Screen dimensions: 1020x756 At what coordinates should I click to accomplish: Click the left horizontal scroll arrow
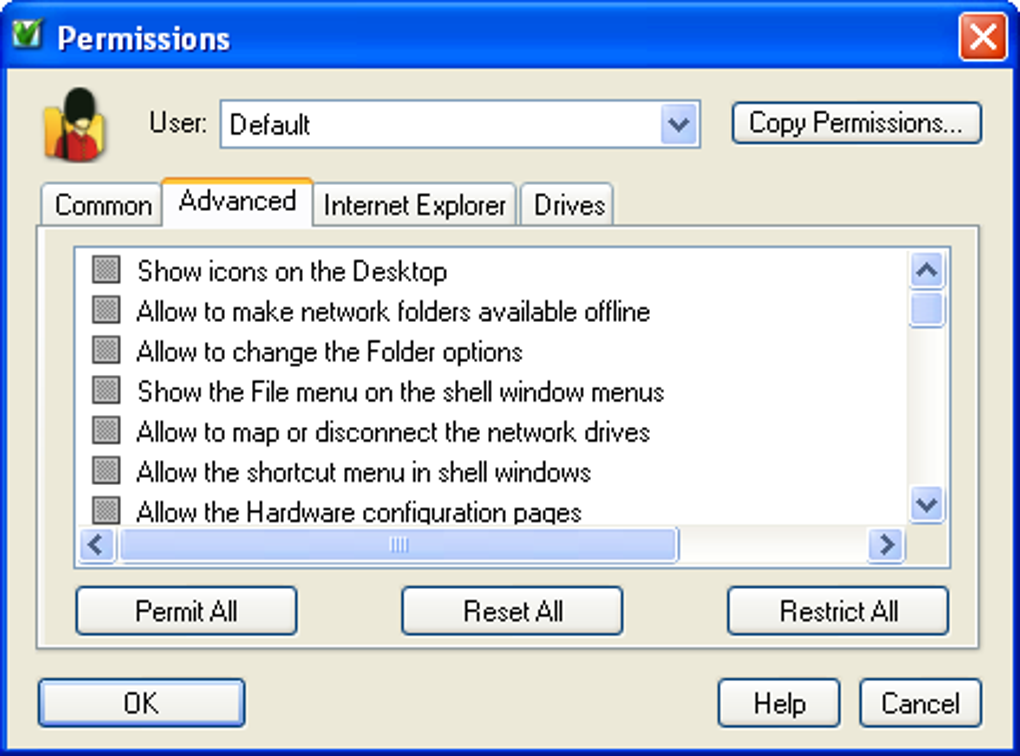click(95, 545)
